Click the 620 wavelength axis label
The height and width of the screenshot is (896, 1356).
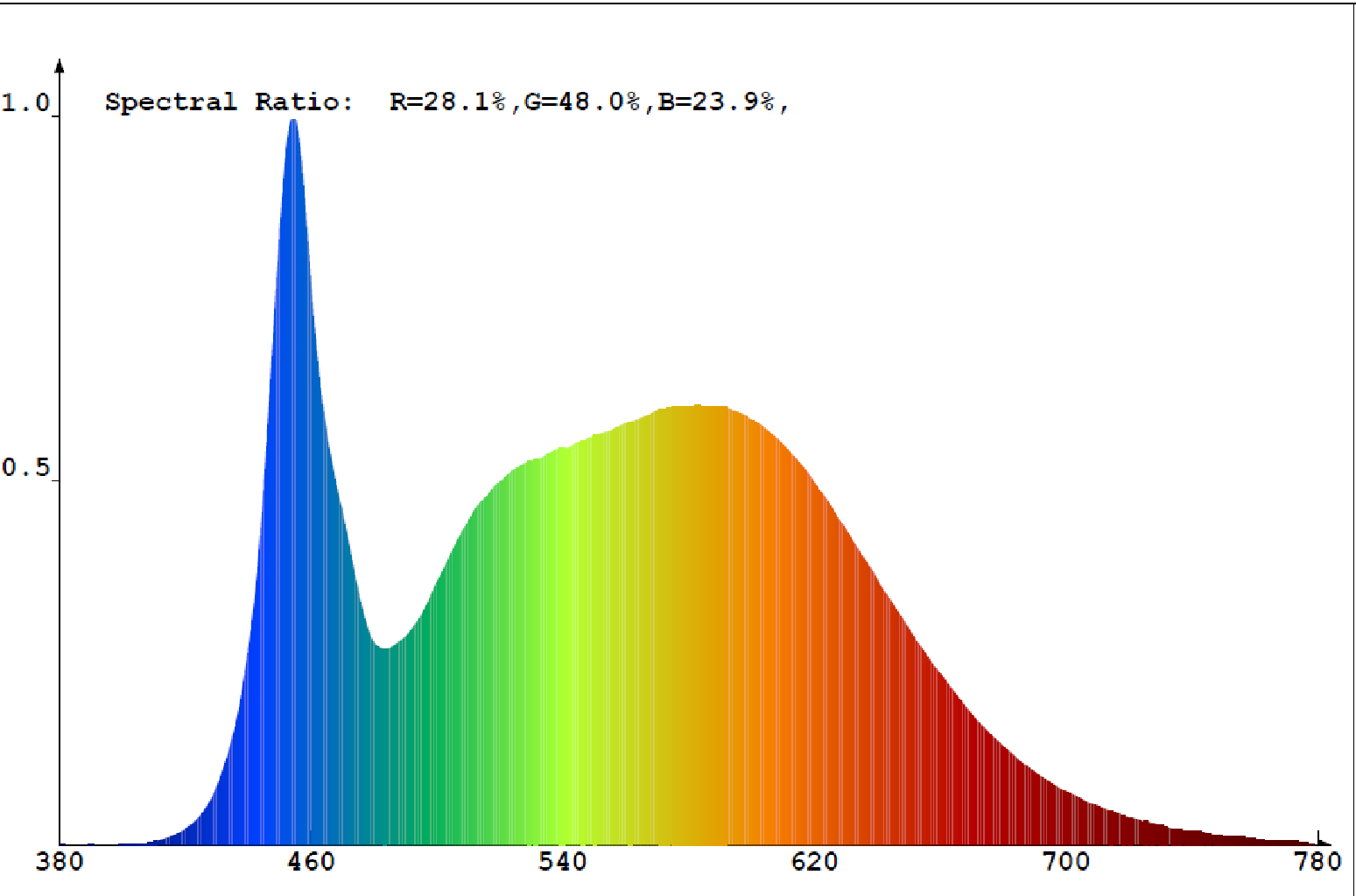pyautogui.click(x=814, y=863)
